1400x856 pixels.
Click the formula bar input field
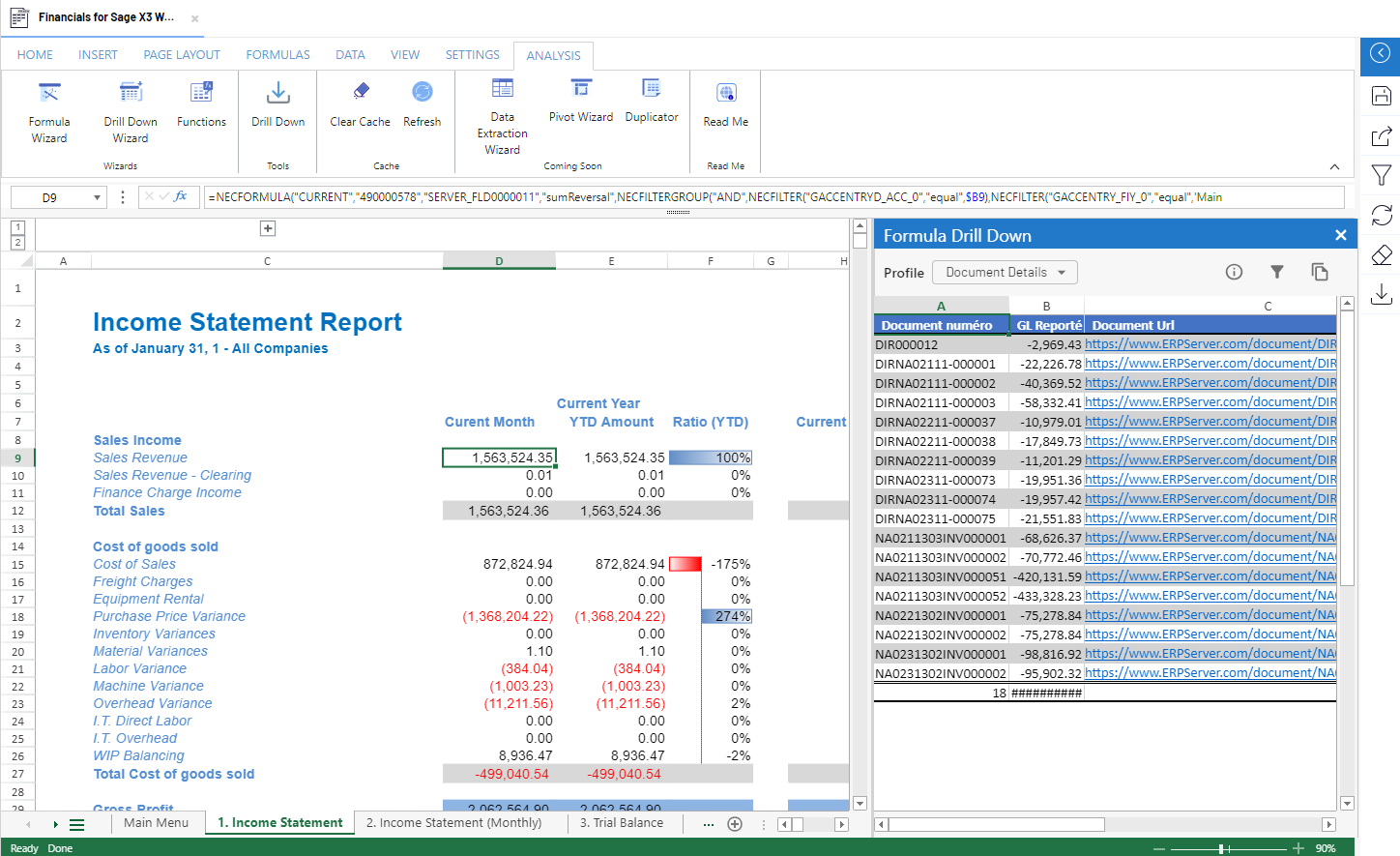(x=773, y=197)
